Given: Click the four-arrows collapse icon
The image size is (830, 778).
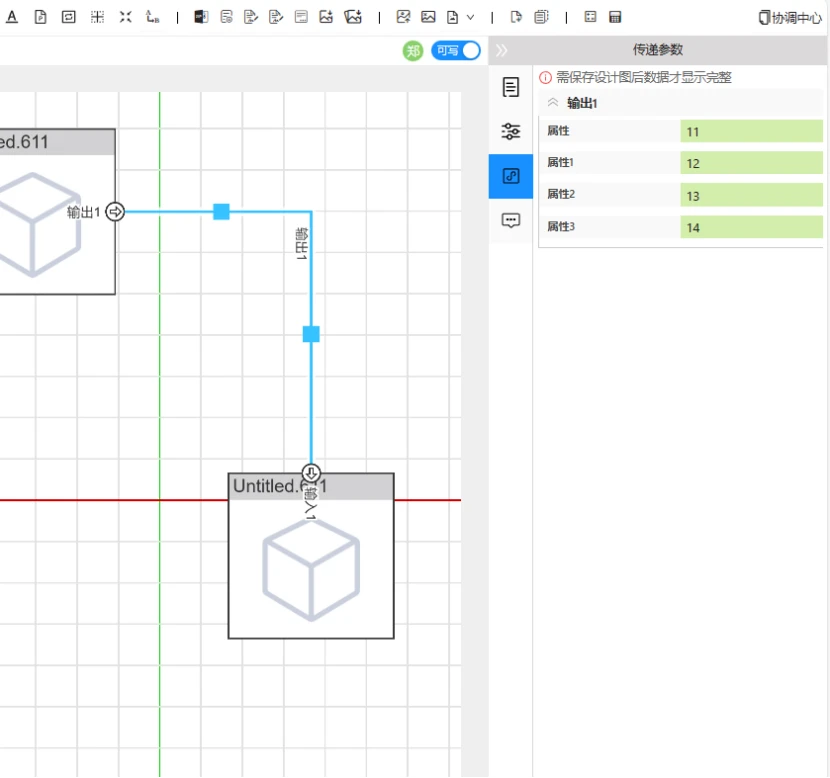Looking at the screenshot, I should (125, 17).
